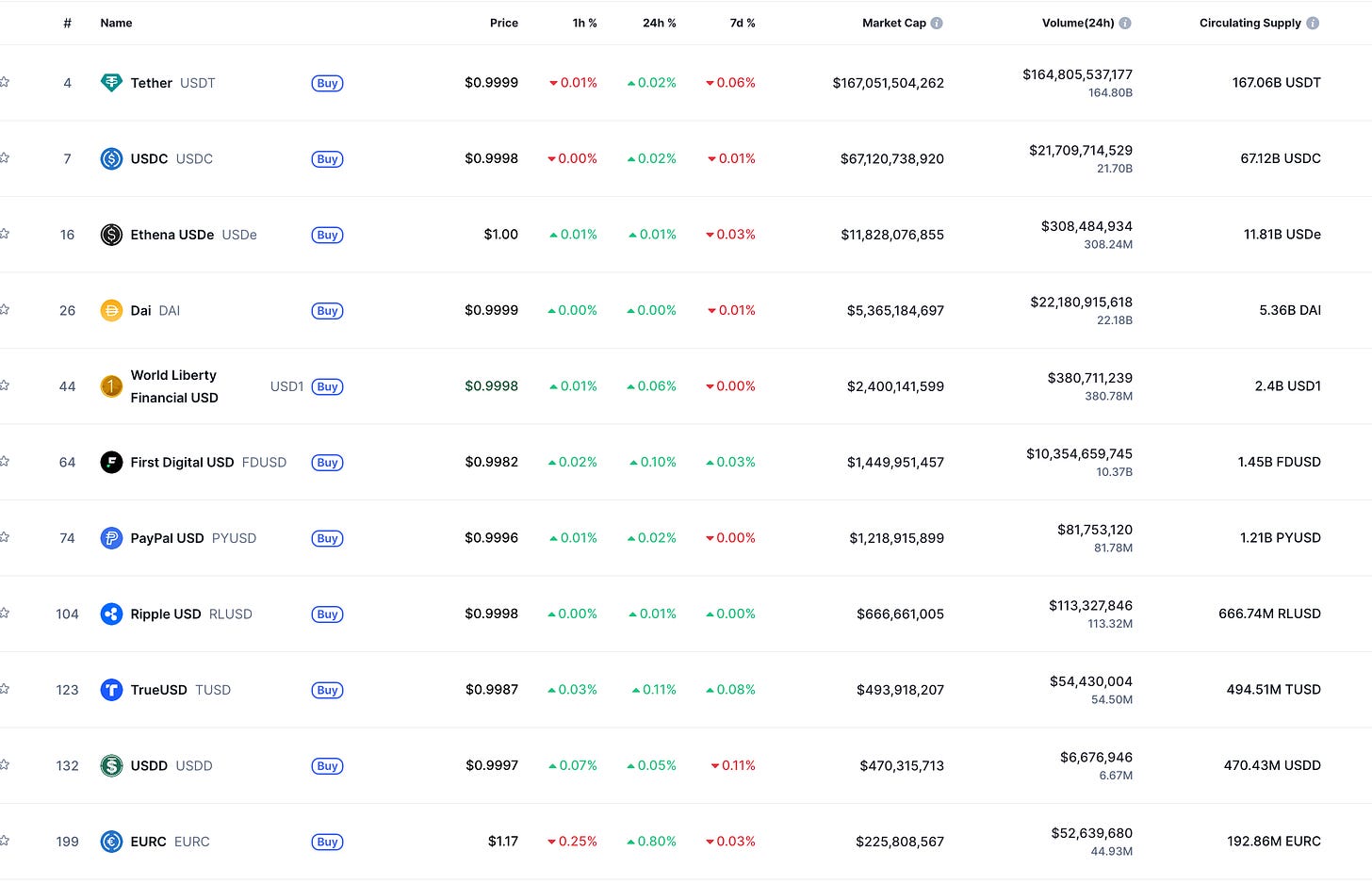Open the Market Cap info tooltip icon
The image size is (1372, 884).
point(937,24)
